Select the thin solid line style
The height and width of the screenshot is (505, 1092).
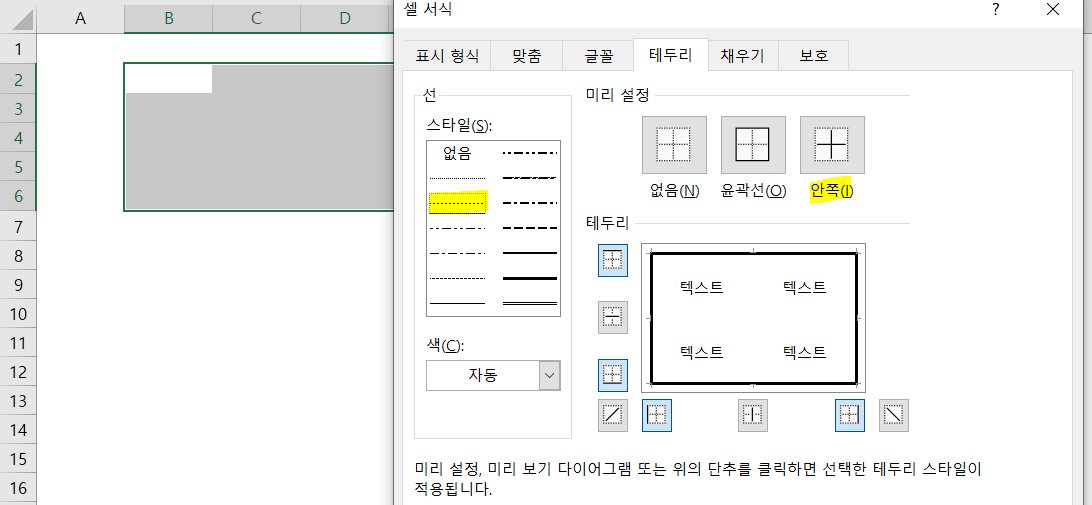pyautogui.click(x=457, y=303)
